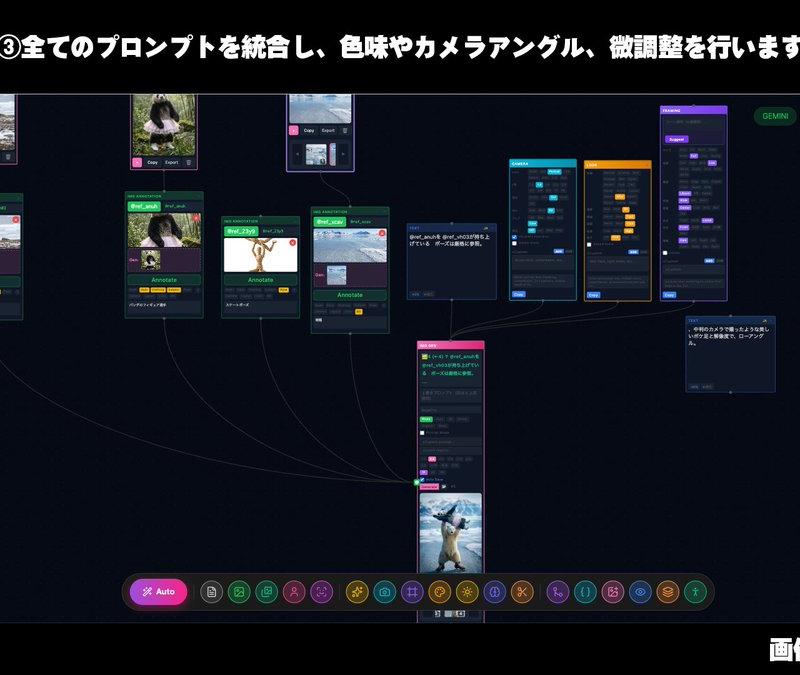Click the orange stacked layers icon
This screenshot has width=800, height=675.
[668, 592]
